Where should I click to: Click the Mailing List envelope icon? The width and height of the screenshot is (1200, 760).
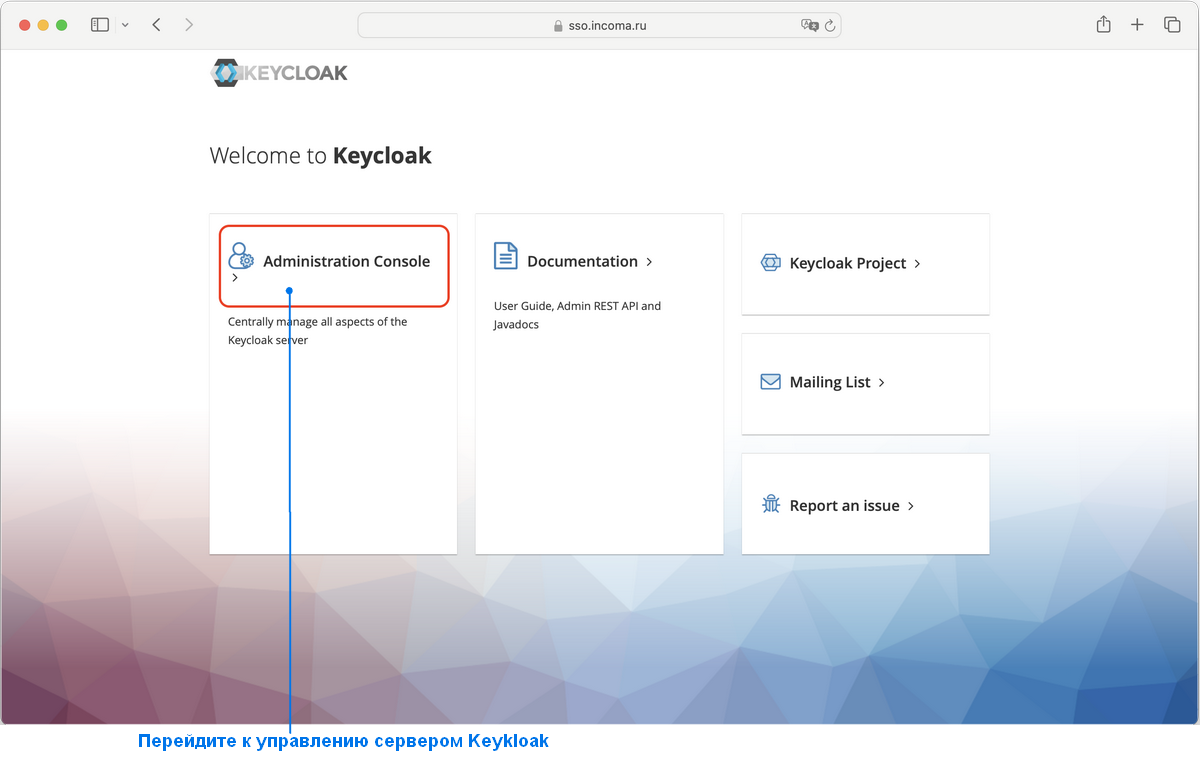(x=770, y=381)
